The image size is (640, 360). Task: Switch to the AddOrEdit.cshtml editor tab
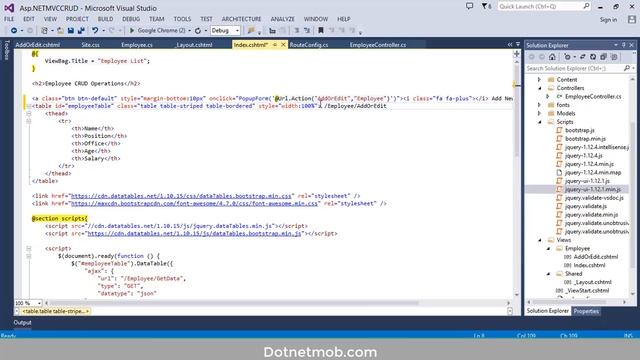click(38, 45)
